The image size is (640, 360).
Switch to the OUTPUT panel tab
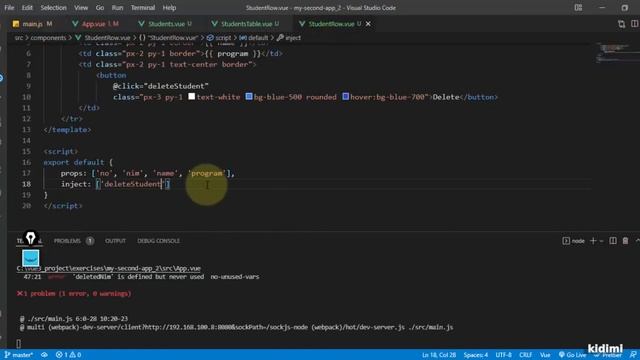point(115,241)
